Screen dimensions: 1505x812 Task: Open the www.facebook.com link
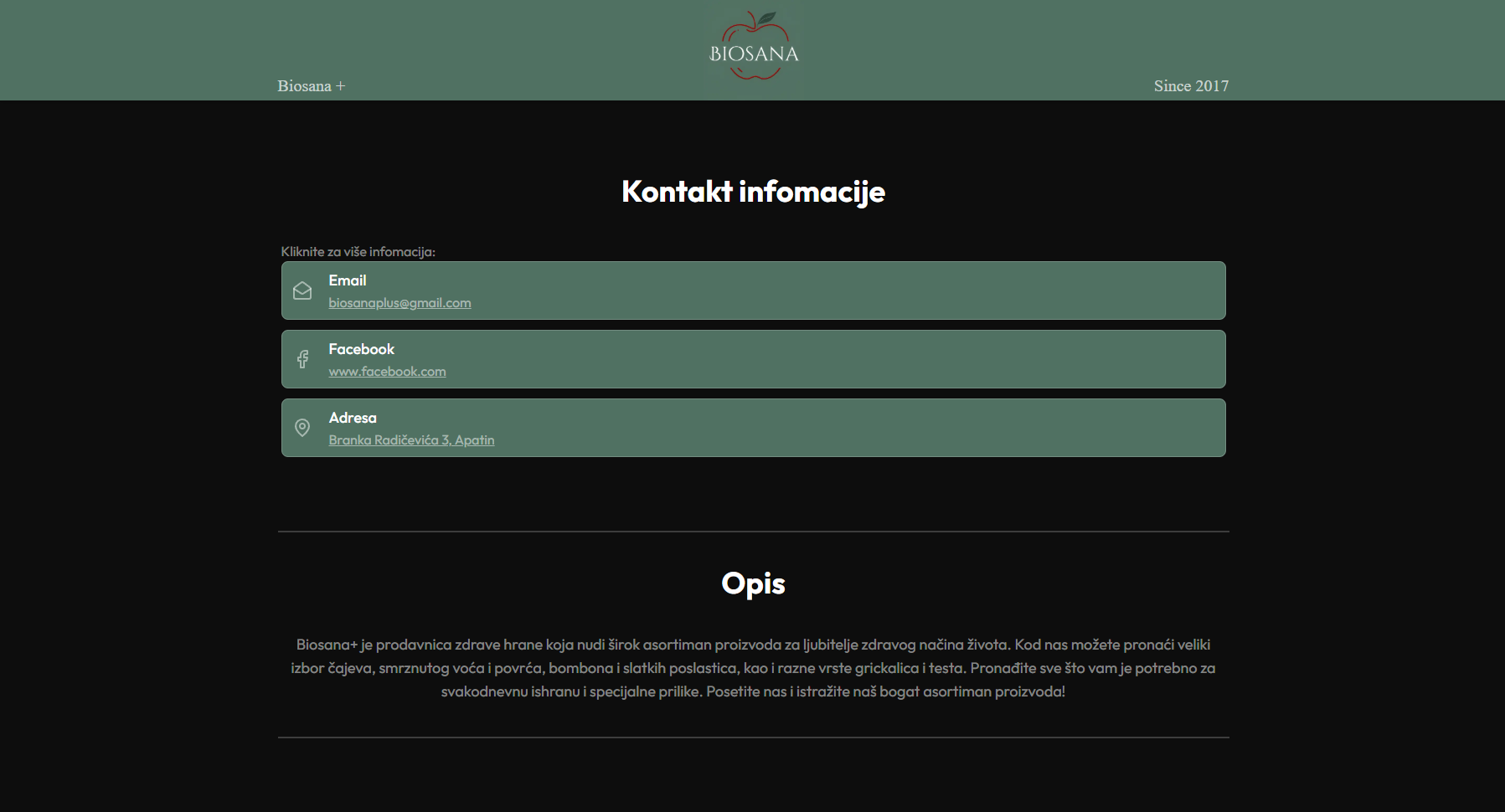coord(387,372)
